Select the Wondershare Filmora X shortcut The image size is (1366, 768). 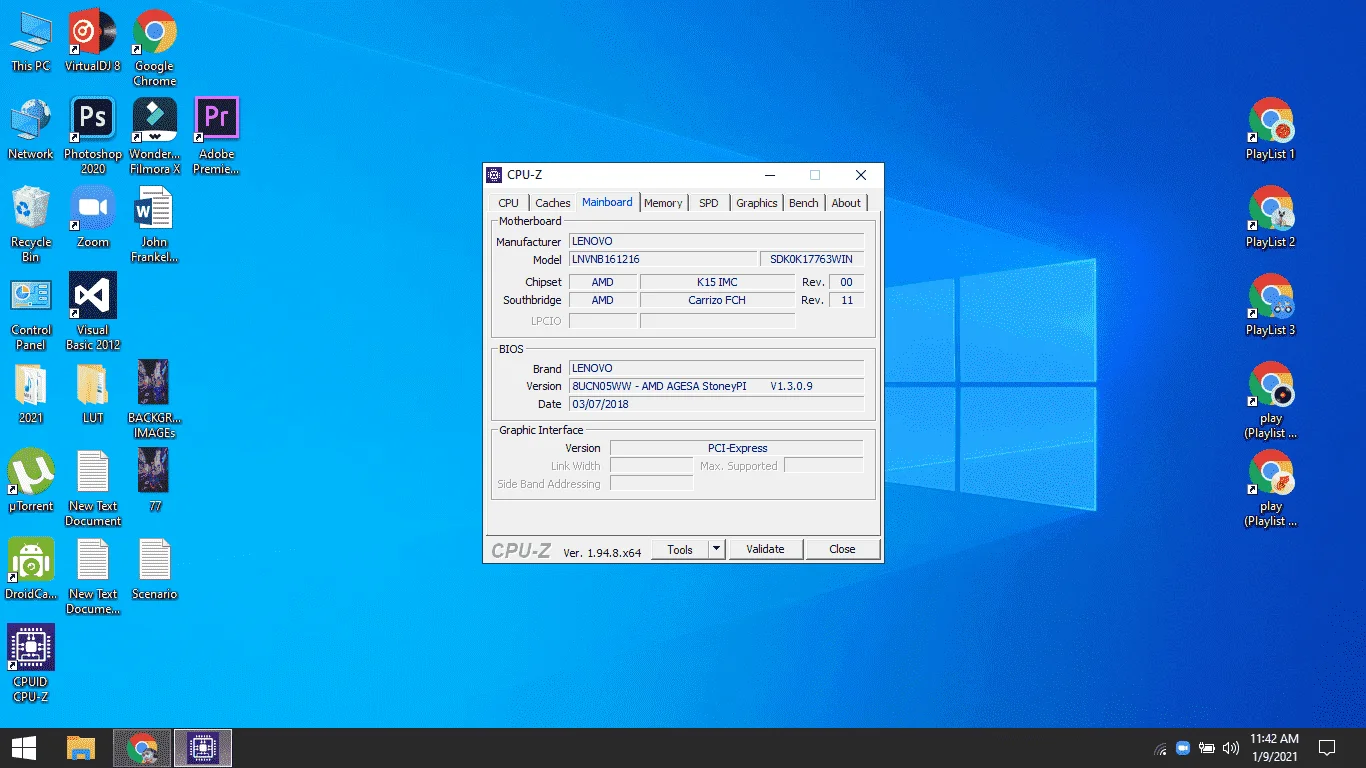tap(155, 137)
